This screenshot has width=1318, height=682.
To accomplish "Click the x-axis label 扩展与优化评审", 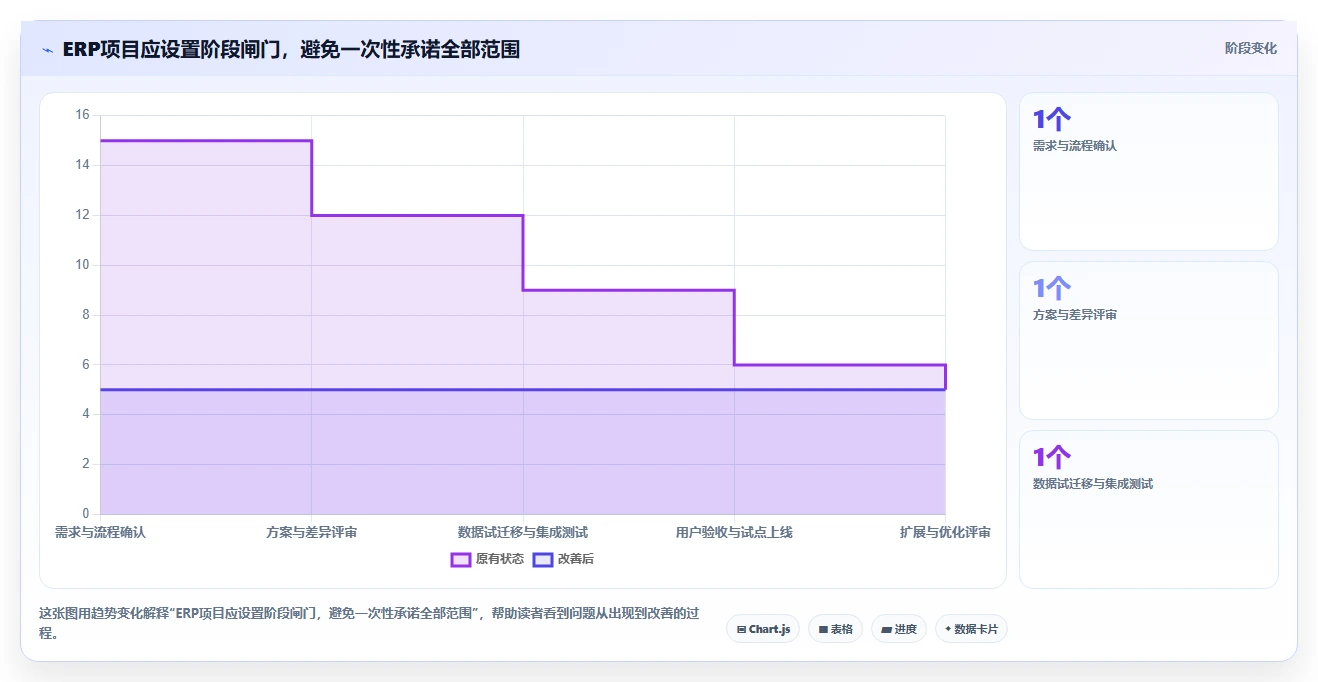I will point(945,532).
